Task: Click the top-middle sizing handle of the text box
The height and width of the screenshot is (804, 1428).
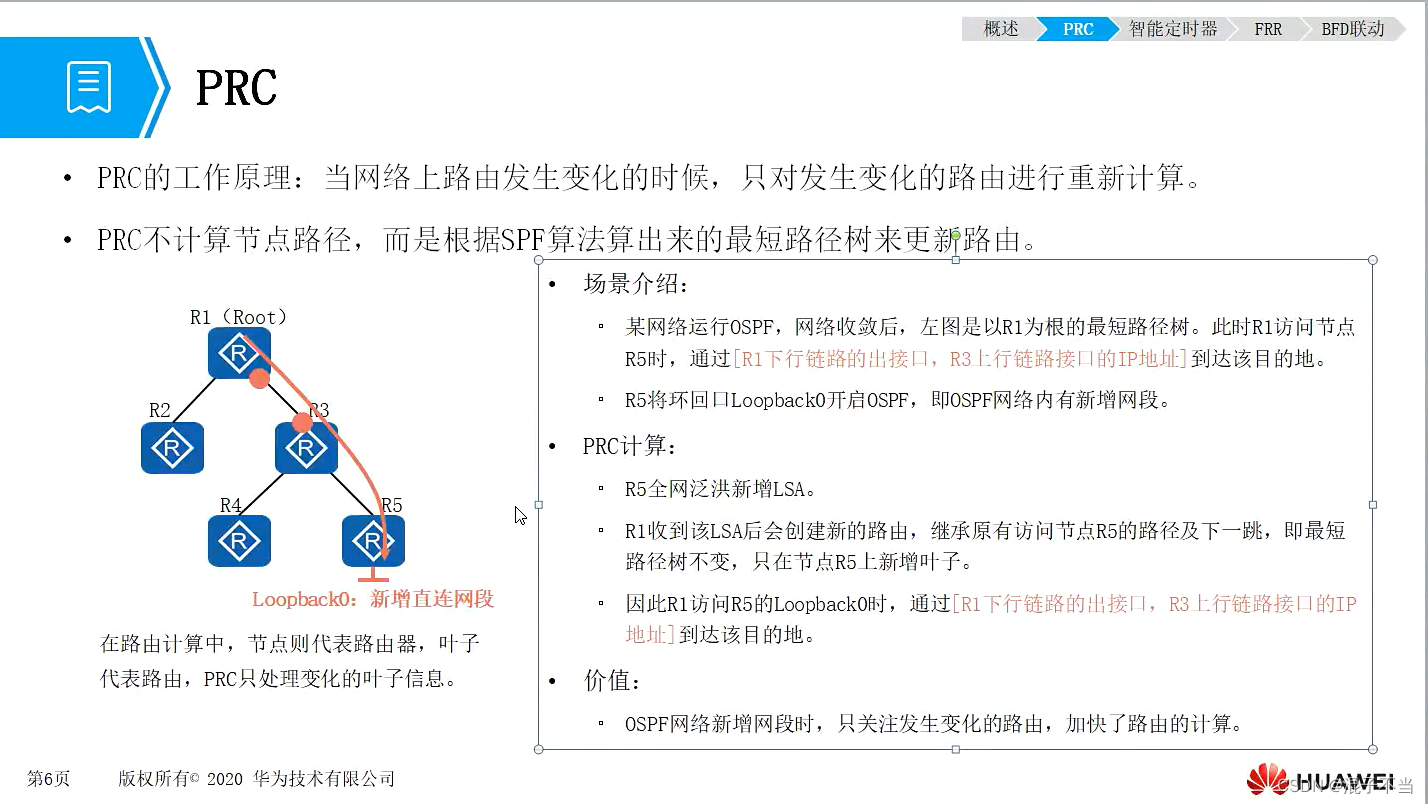Action: (955, 260)
